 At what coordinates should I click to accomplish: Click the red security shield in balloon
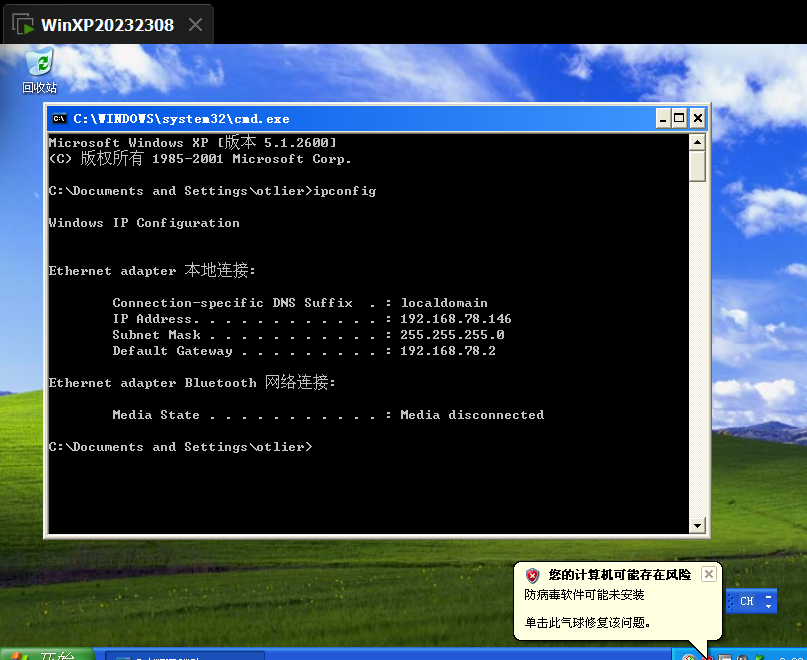click(x=532, y=575)
